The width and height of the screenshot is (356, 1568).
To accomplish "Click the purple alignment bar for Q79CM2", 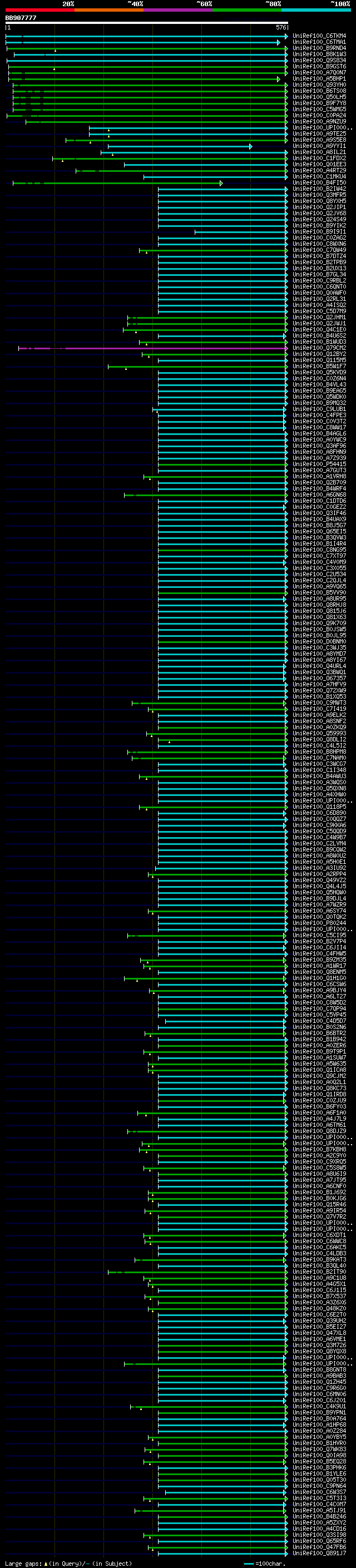I will [152, 348].
